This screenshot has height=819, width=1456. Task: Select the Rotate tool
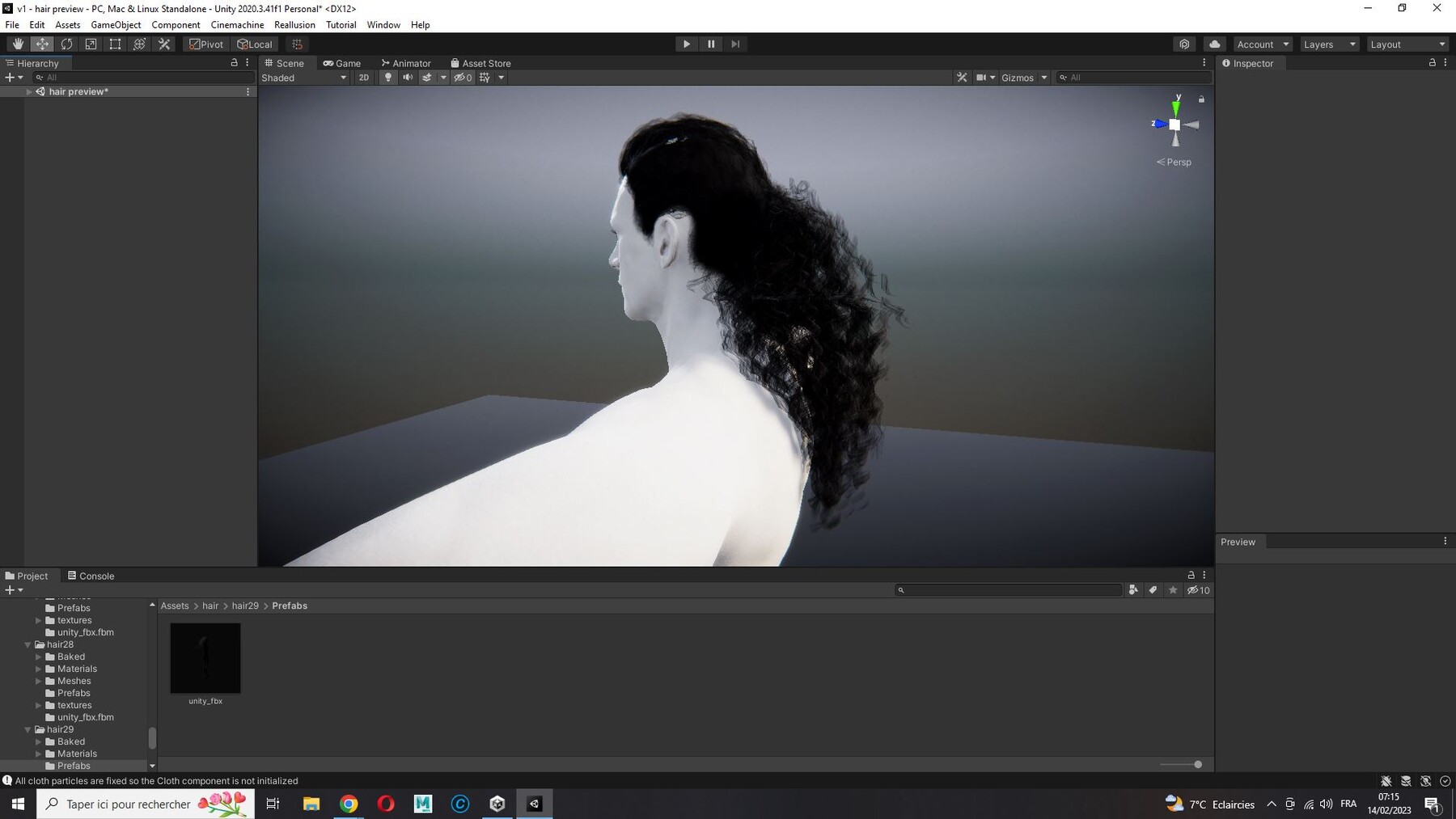(66, 44)
